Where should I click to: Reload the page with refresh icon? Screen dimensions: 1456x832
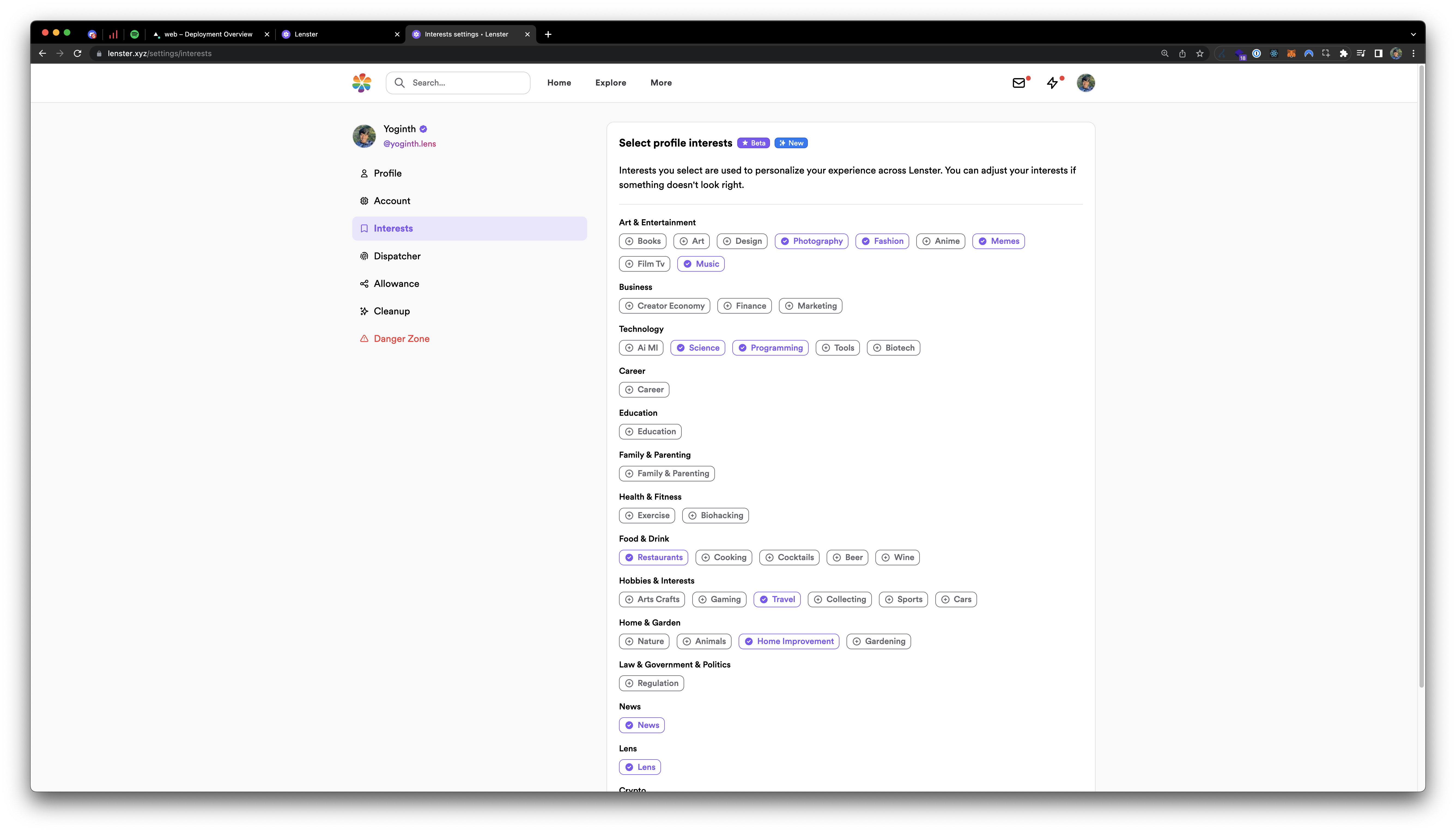(x=78, y=53)
